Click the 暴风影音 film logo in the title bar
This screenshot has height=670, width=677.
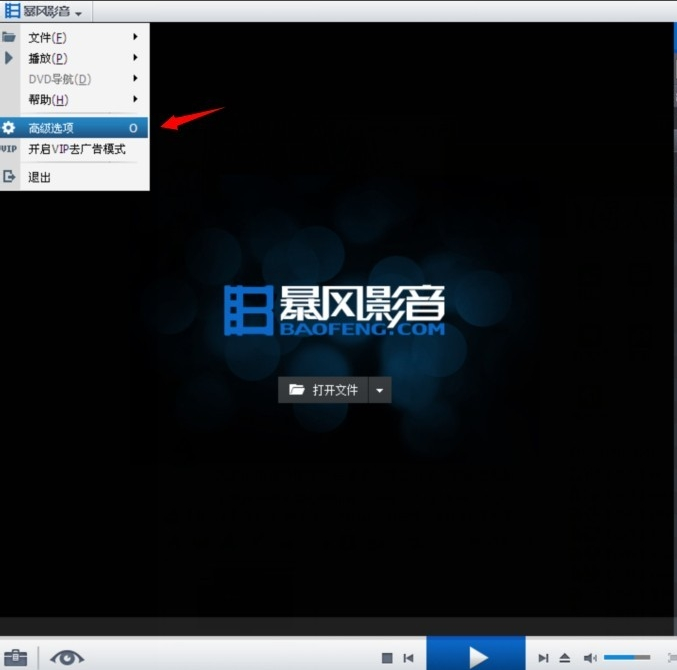(x=12, y=11)
